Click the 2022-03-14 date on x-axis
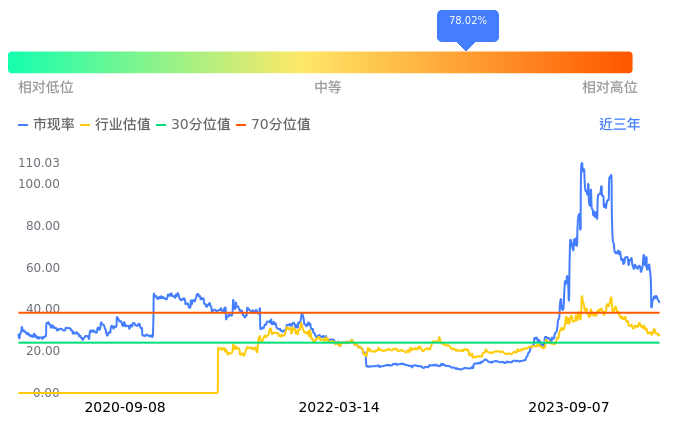This screenshot has width=686, height=442. tap(339, 408)
